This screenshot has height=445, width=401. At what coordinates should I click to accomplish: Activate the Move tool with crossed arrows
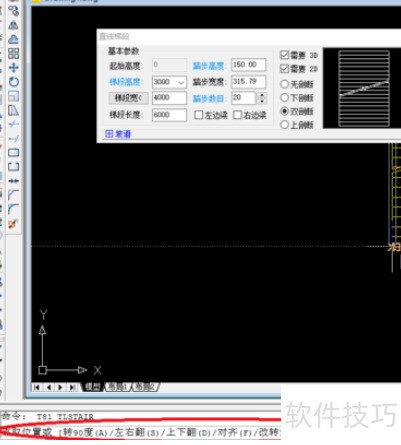click(13, 68)
